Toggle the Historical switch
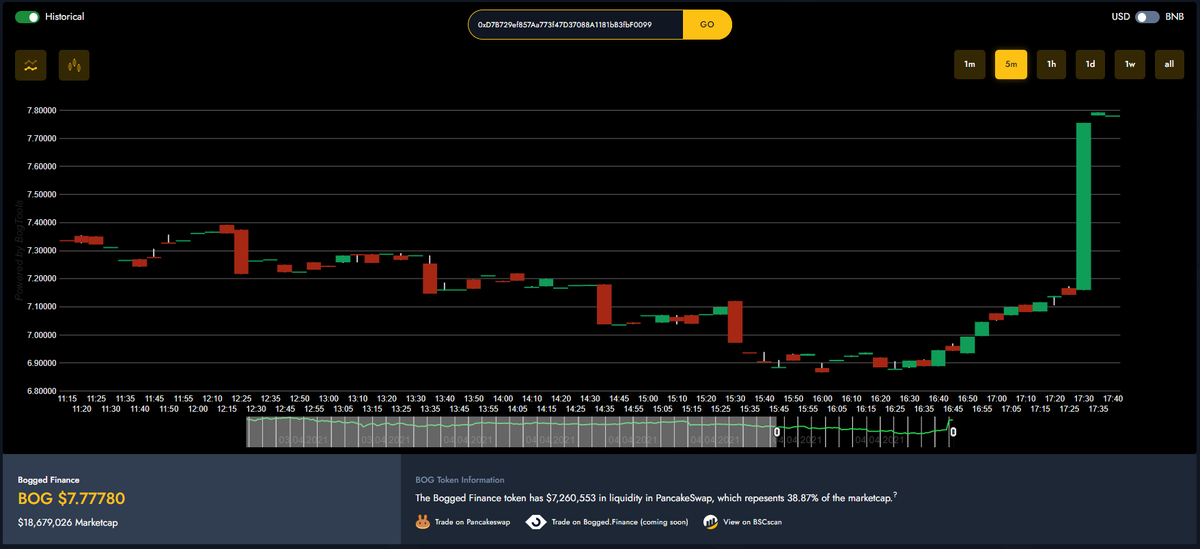This screenshot has width=1200, height=549. coord(27,17)
